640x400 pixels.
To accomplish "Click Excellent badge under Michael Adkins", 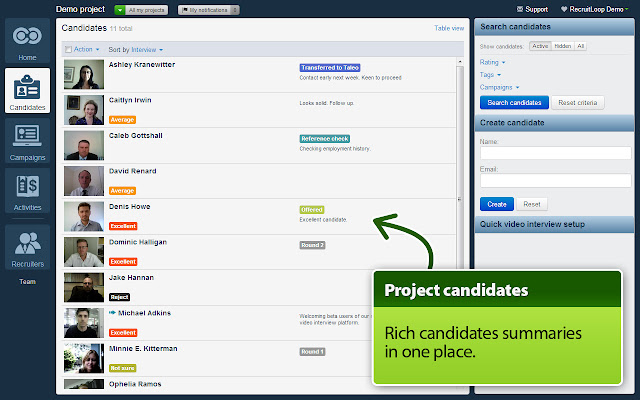I will pyautogui.click(x=123, y=333).
